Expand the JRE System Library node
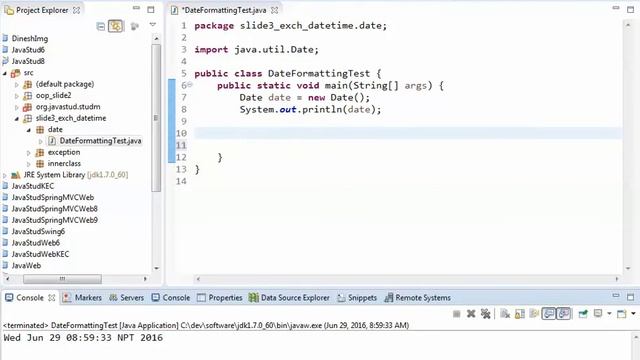This screenshot has width=640, height=360. 5,176
